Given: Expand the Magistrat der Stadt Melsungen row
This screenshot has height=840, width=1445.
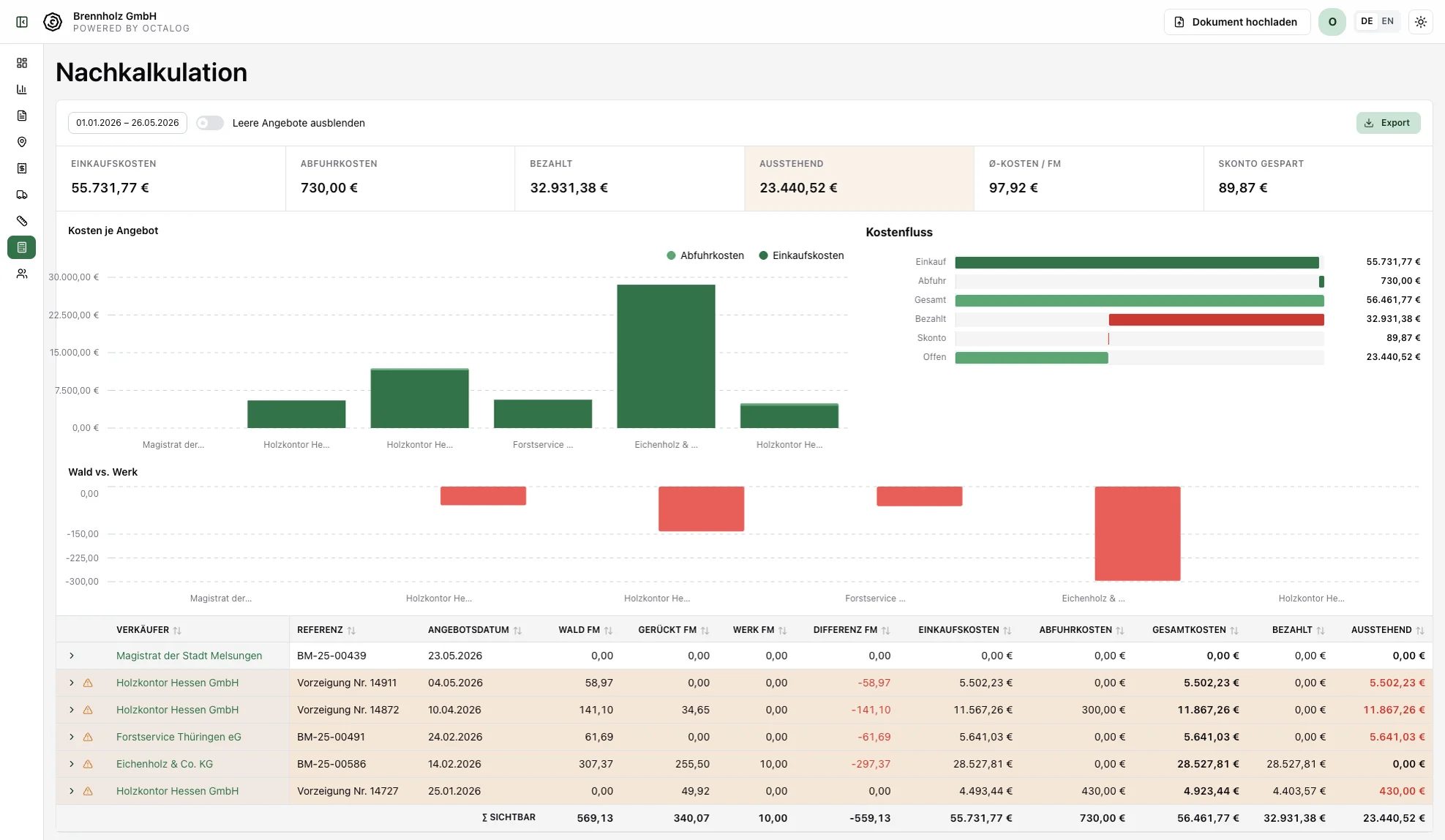Looking at the screenshot, I should 72,656.
